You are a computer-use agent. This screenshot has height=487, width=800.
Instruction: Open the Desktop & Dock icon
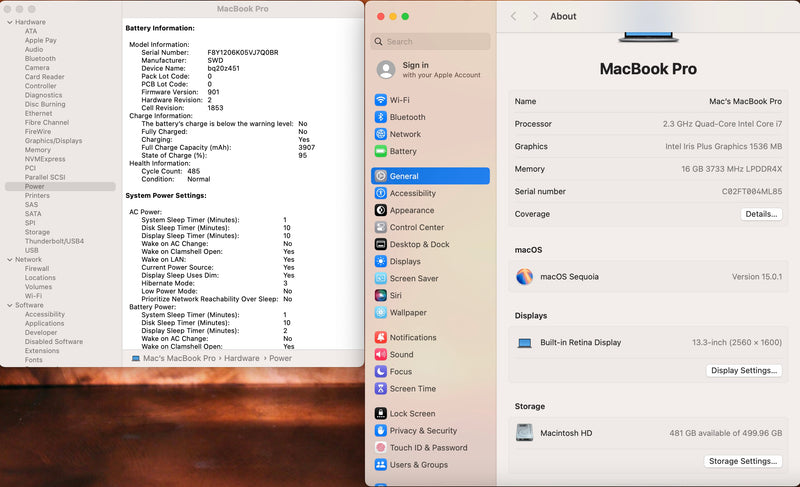coord(381,244)
